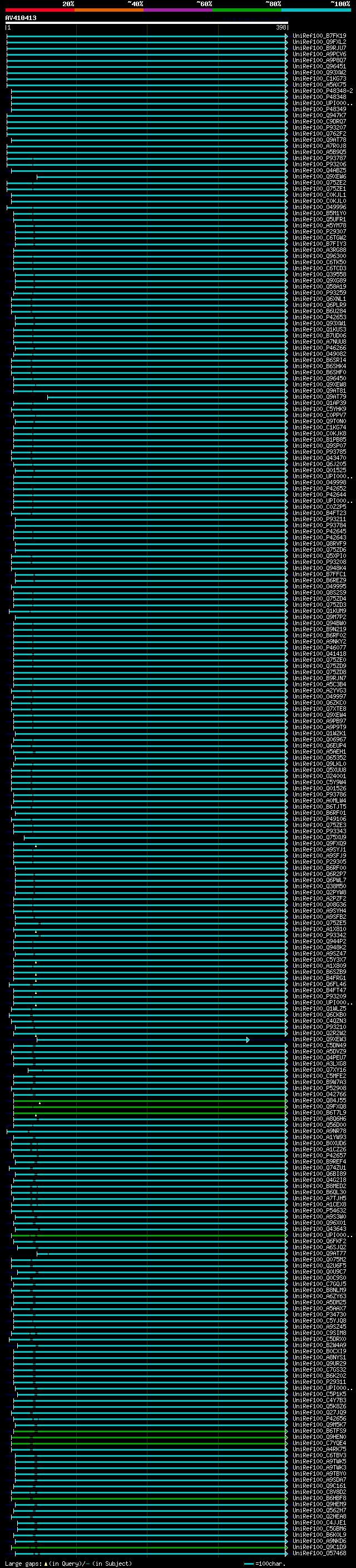The width and height of the screenshot is (356, 1568).
Task: Open UniRef100_B4FT23 hit
Action: [319, 513]
